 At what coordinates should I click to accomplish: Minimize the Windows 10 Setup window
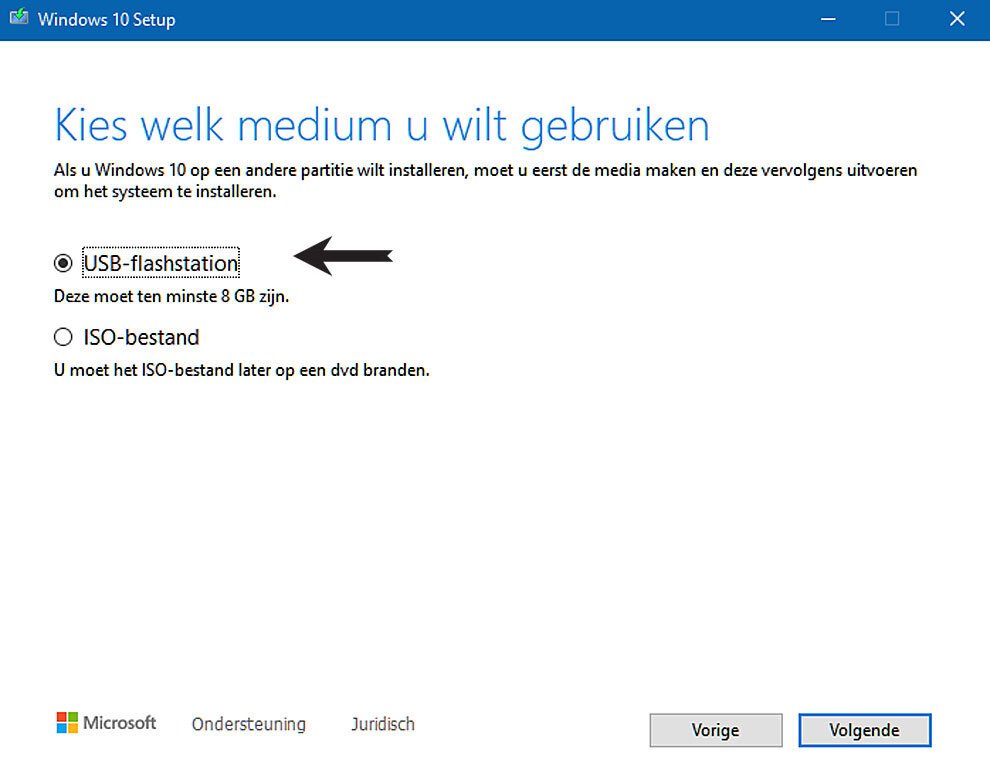(x=828, y=19)
